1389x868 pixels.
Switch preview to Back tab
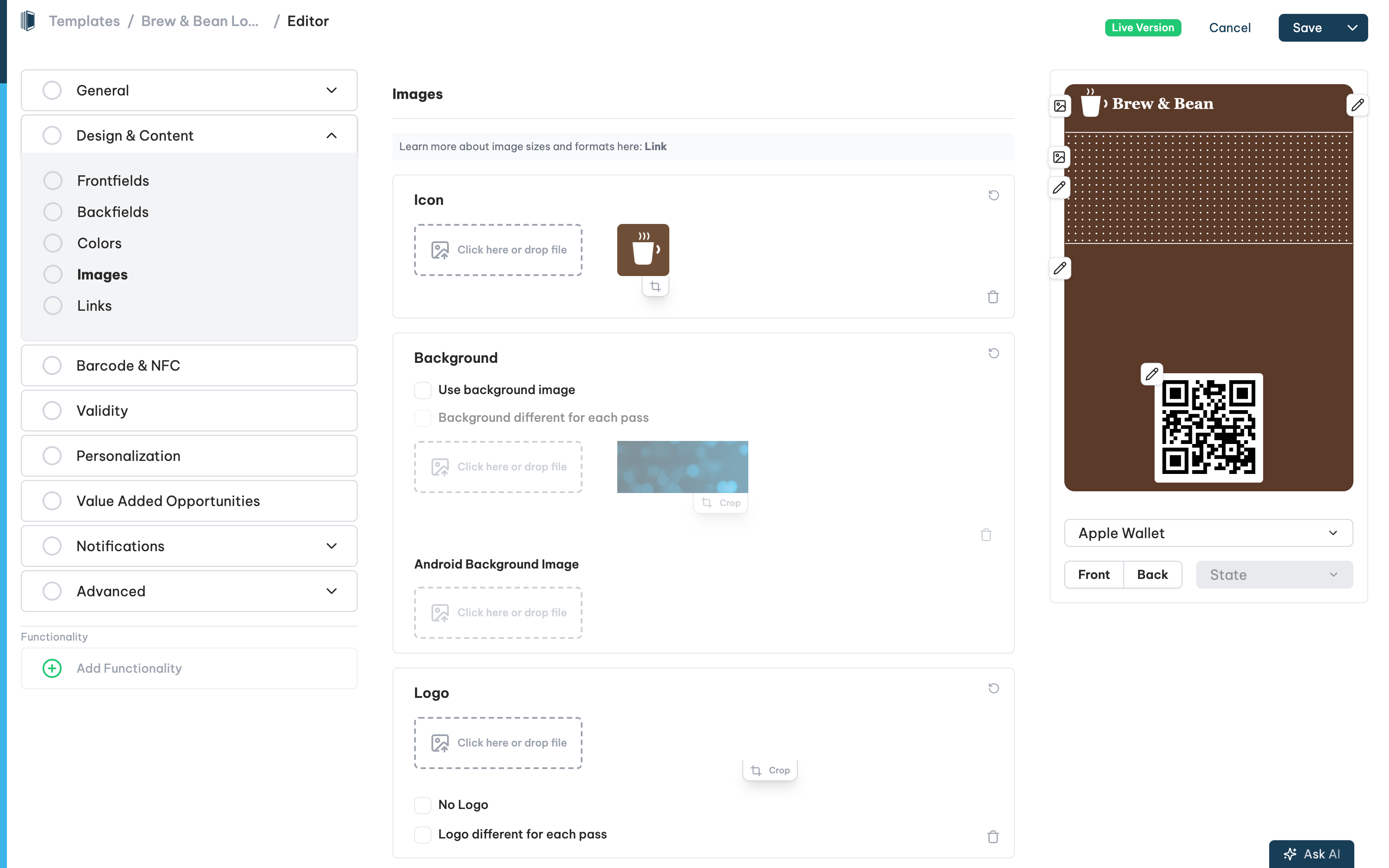coord(1152,575)
